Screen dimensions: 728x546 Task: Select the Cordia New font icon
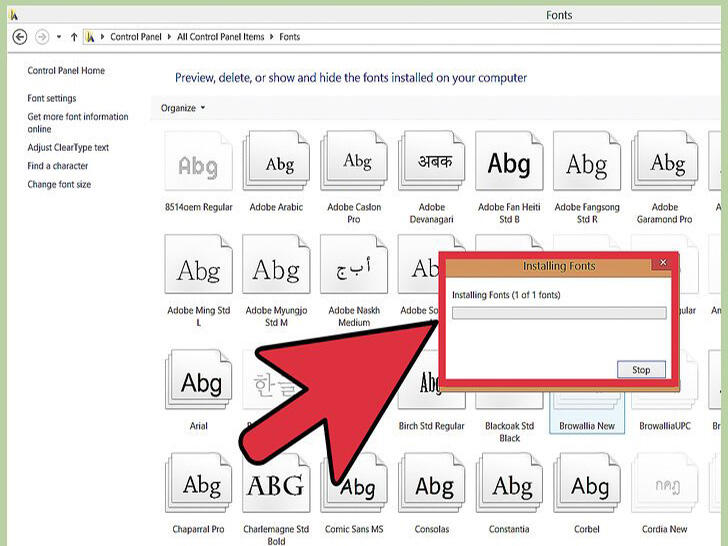tap(665, 483)
